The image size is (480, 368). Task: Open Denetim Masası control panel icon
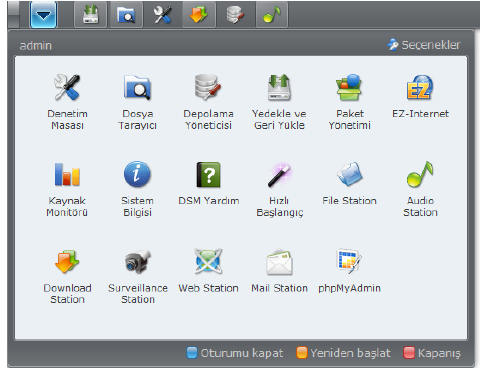pyautogui.click(x=67, y=88)
